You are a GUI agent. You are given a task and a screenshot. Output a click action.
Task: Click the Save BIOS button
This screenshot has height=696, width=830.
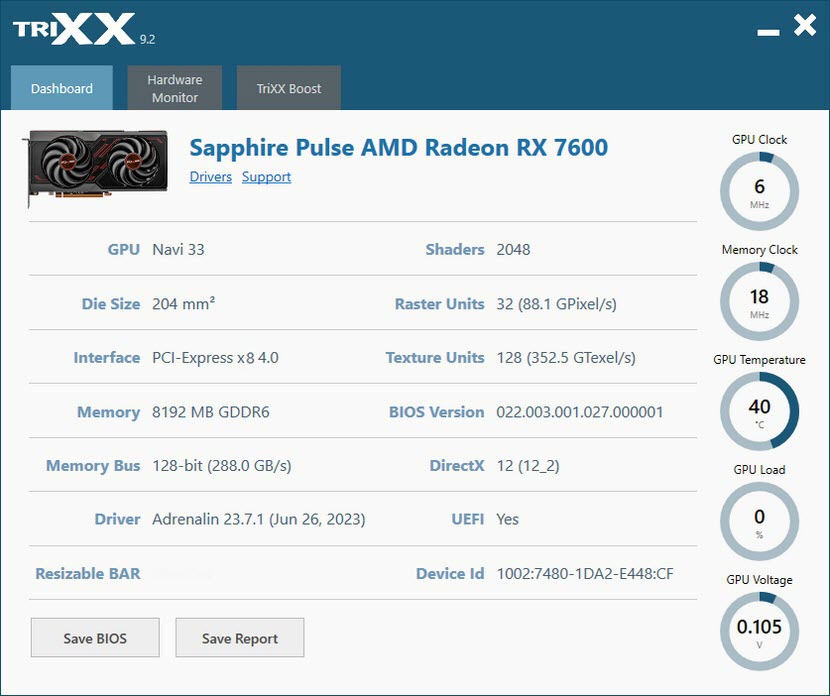coord(95,638)
